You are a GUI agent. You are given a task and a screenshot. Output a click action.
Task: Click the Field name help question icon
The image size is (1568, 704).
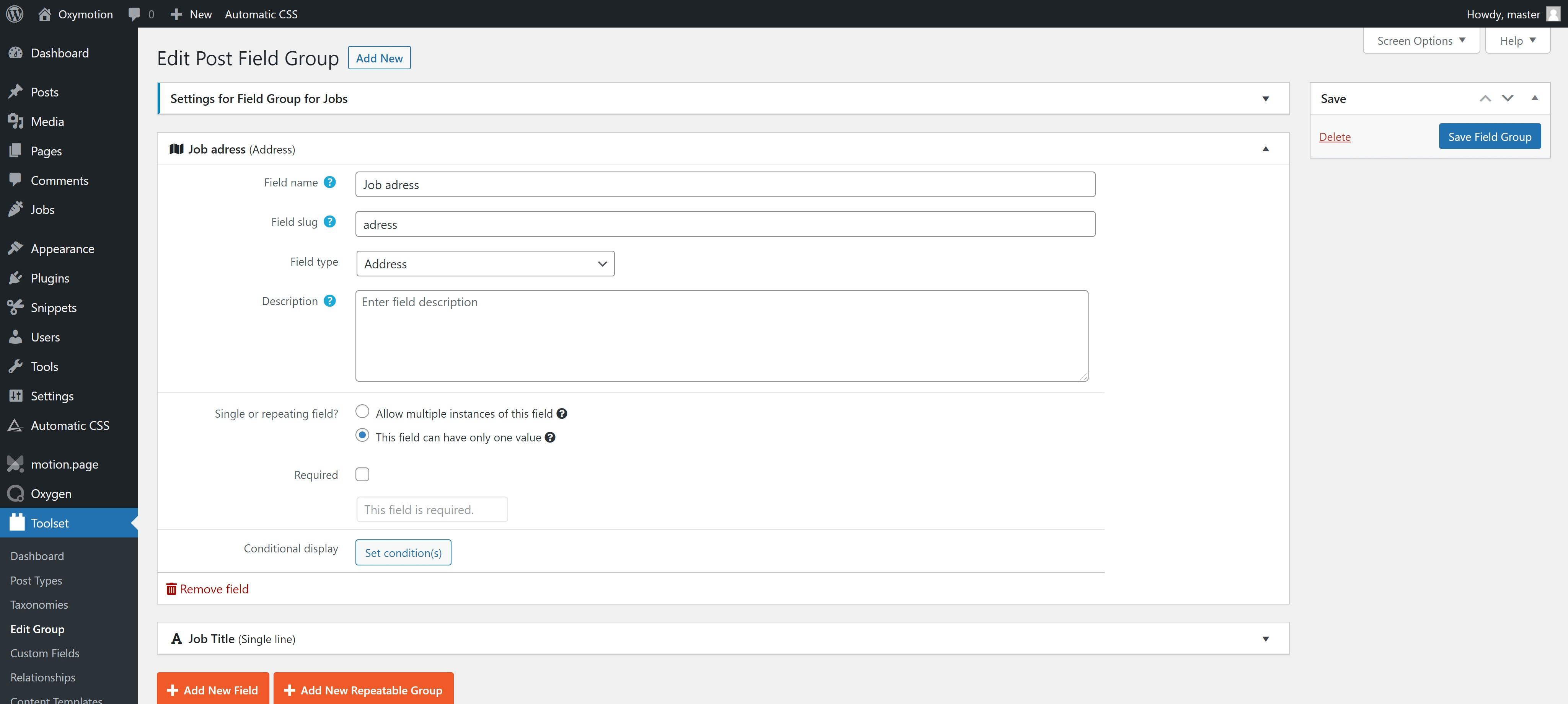click(329, 182)
